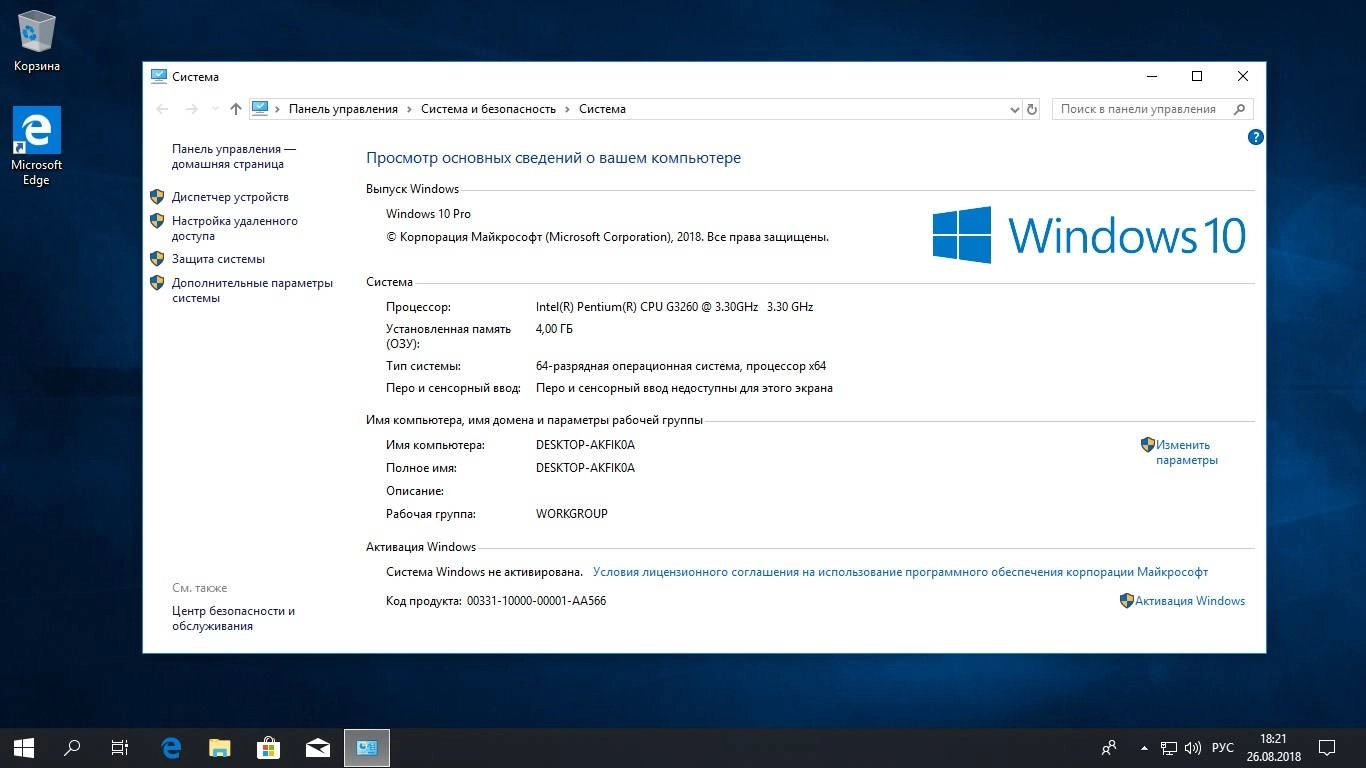
Task: Click the shield icon beside Изменить параметры
Action: [1148, 444]
